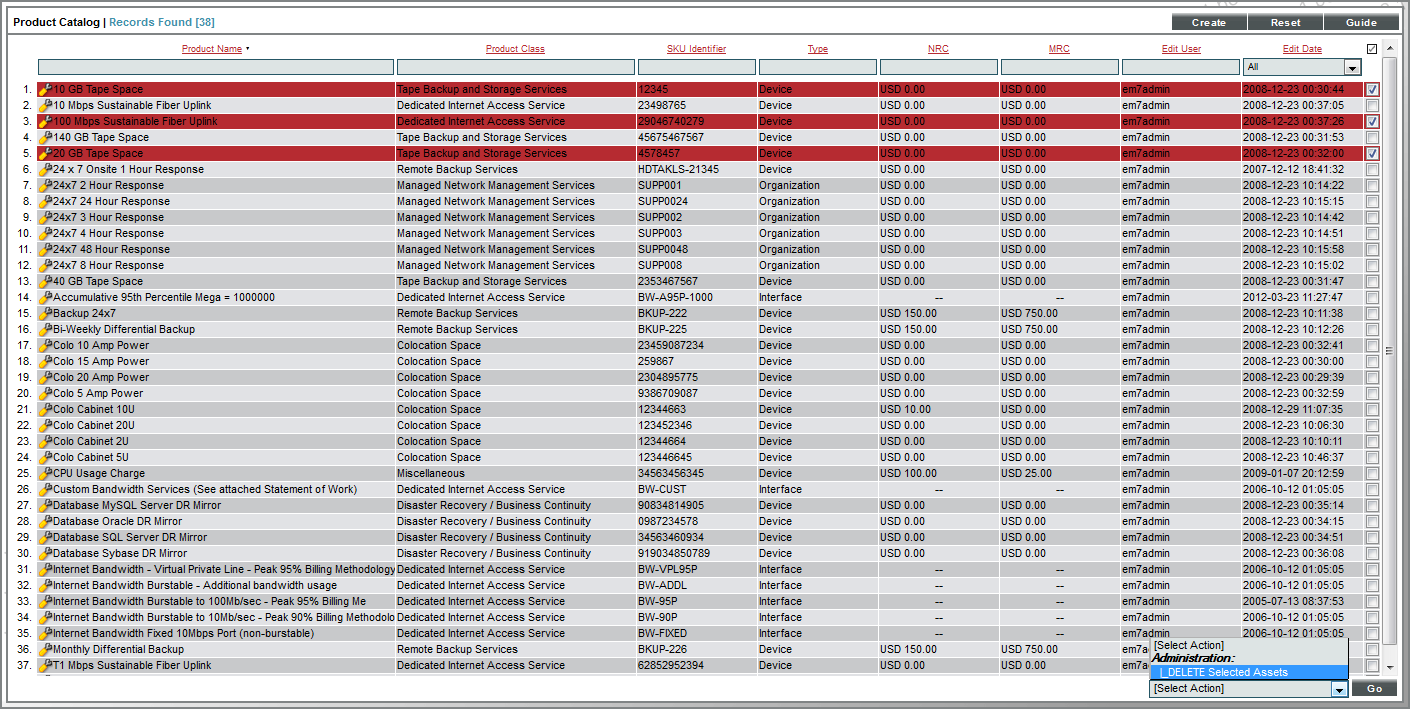Open wrench icon for T1 Mbps Sustainable Fiber Uplink
This screenshot has width=1410, height=709.
(x=45, y=666)
